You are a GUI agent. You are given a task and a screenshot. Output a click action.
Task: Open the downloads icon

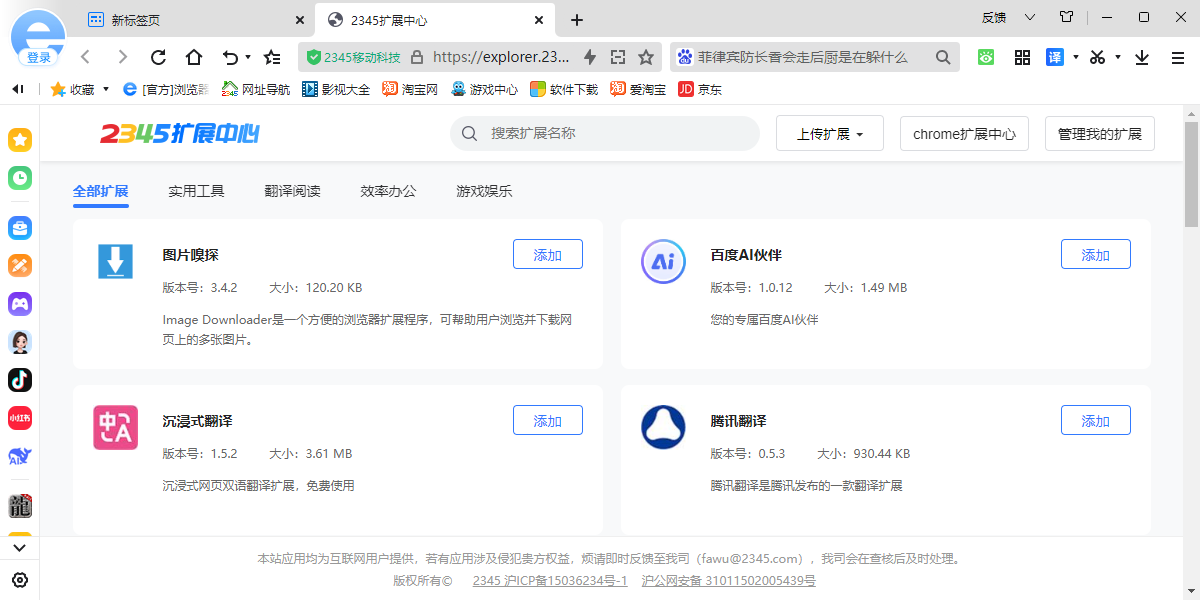[x=1142, y=57]
